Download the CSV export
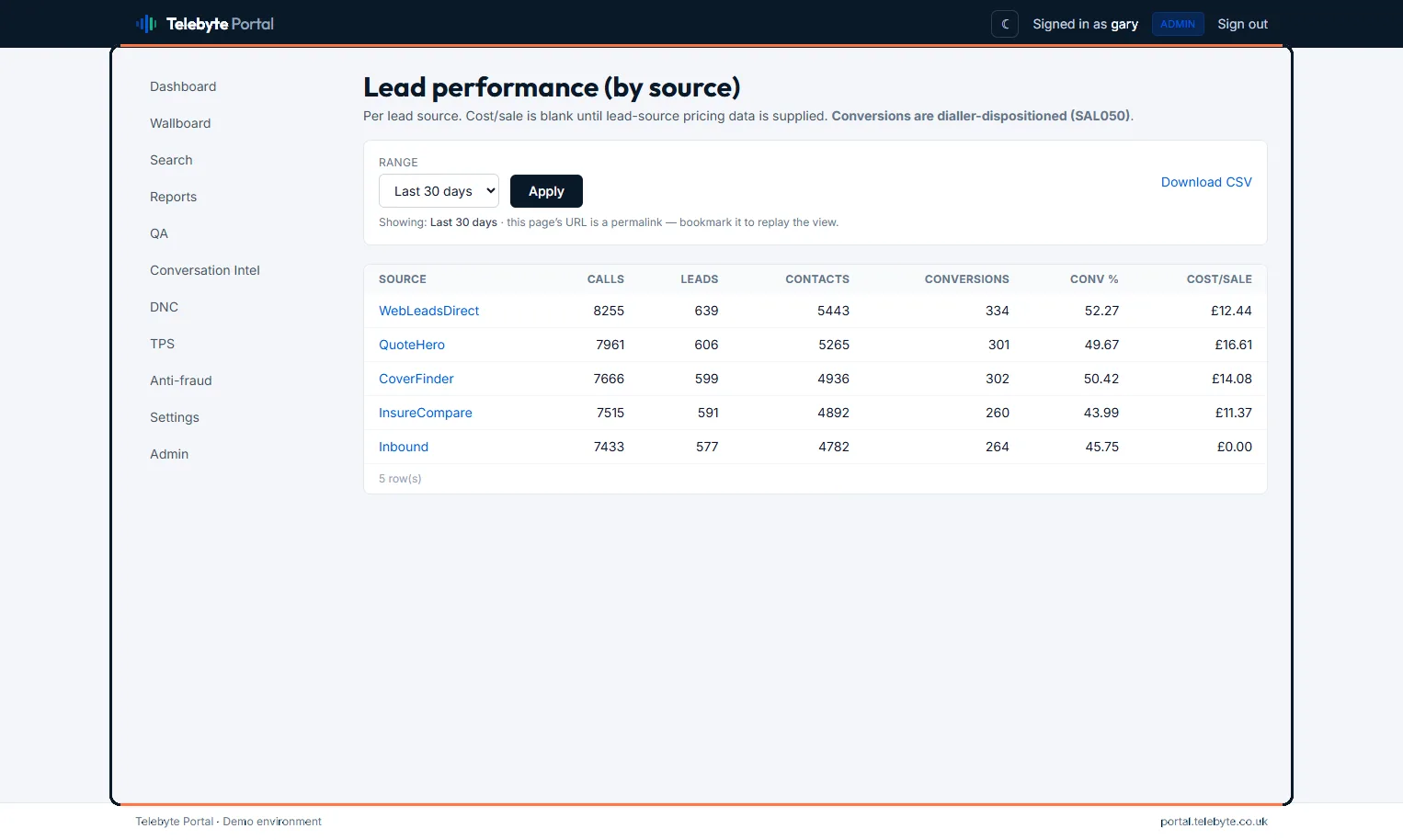 pyautogui.click(x=1206, y=182)
